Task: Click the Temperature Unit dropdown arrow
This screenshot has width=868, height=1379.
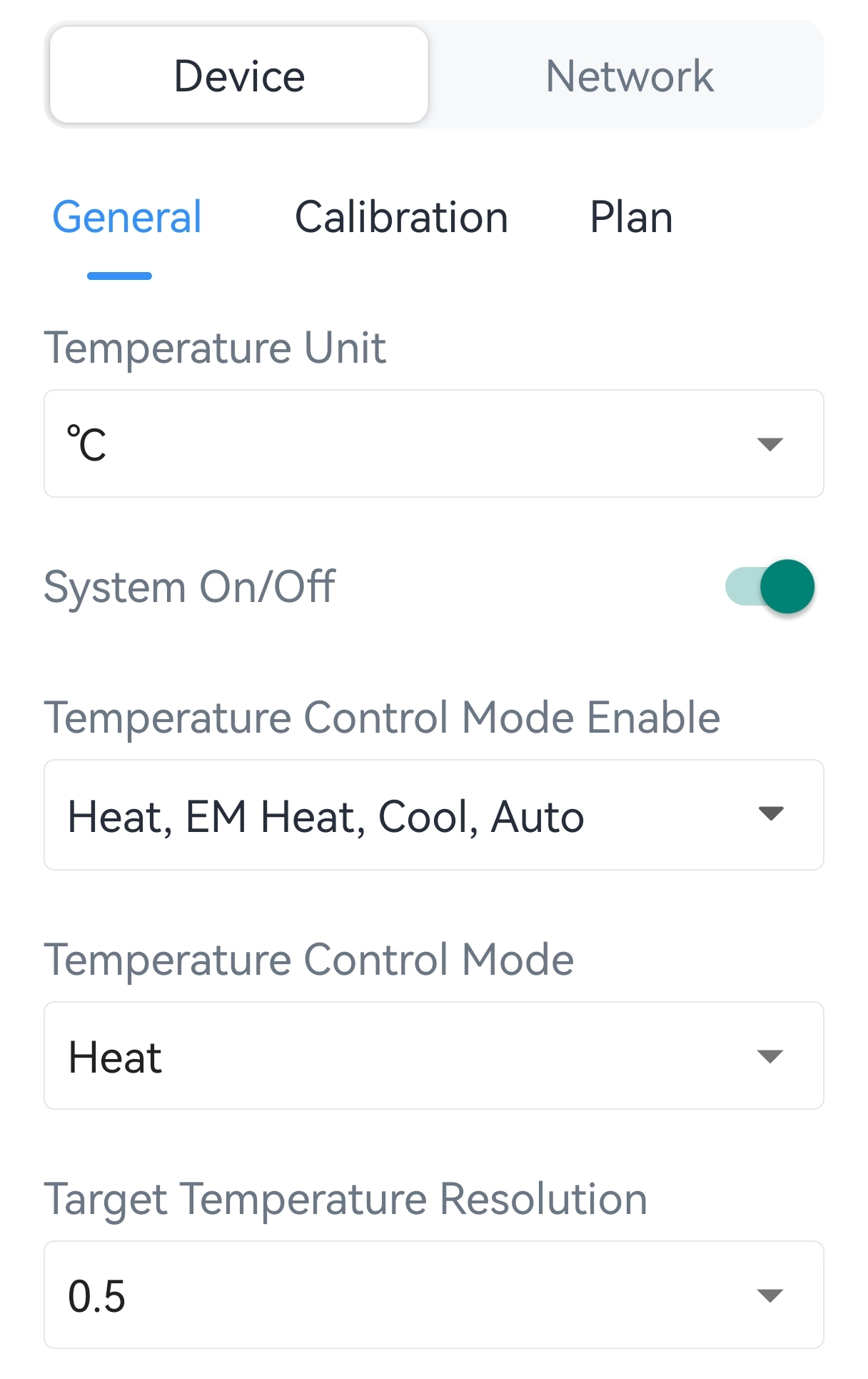Action: [769, 444]
